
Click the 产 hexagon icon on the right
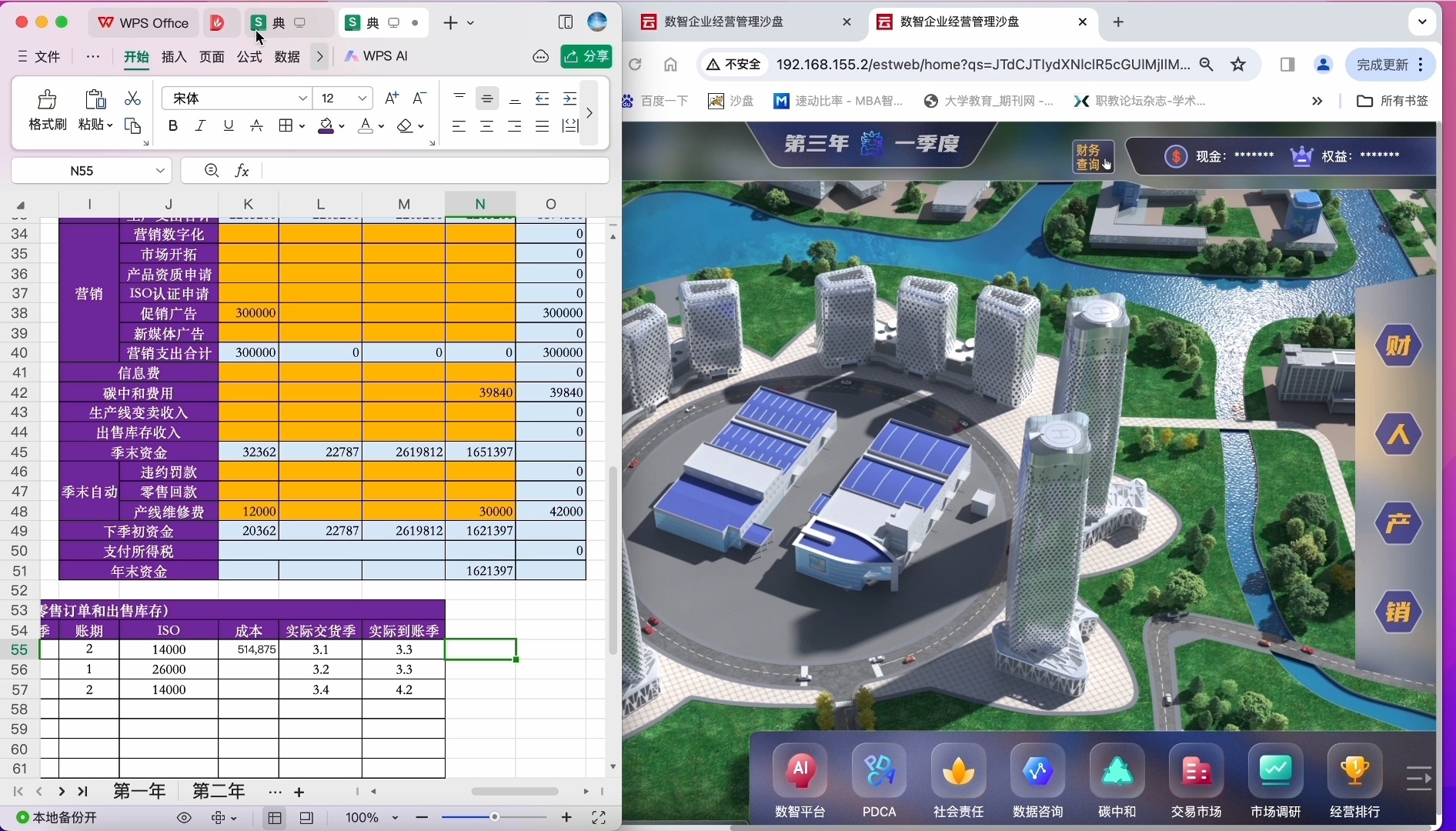1399,524
